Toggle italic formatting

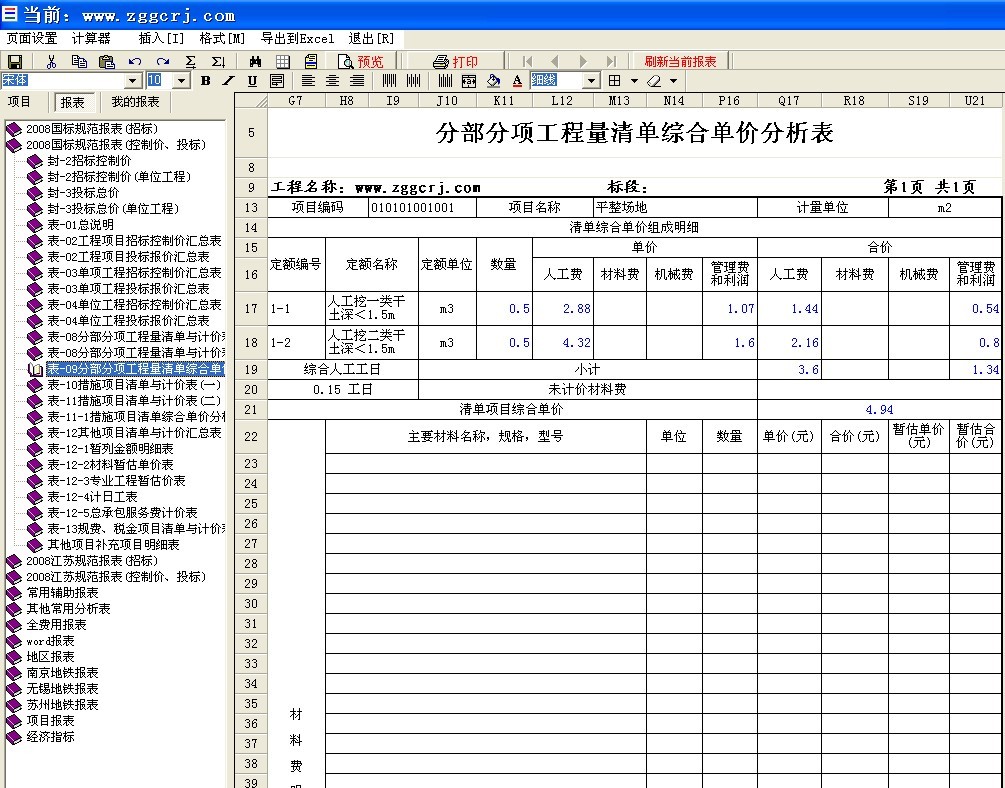[228, 81]
